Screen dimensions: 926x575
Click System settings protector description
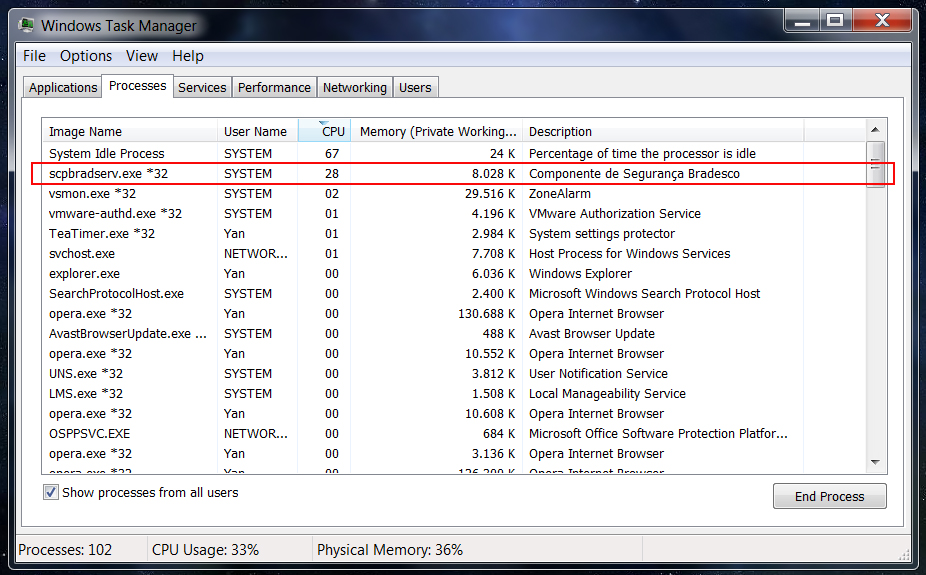coord(602,234)
